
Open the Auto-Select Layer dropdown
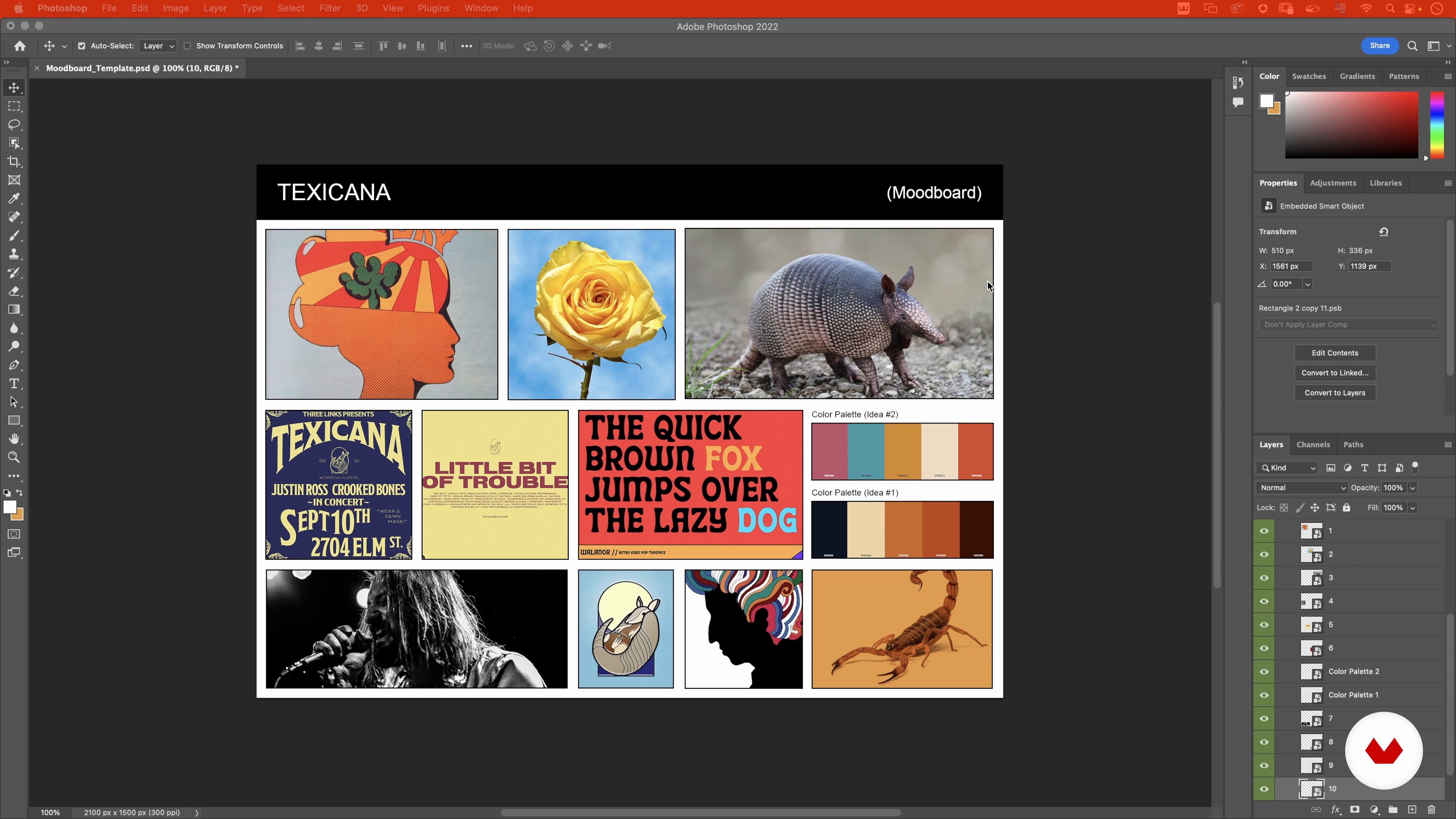158,46
